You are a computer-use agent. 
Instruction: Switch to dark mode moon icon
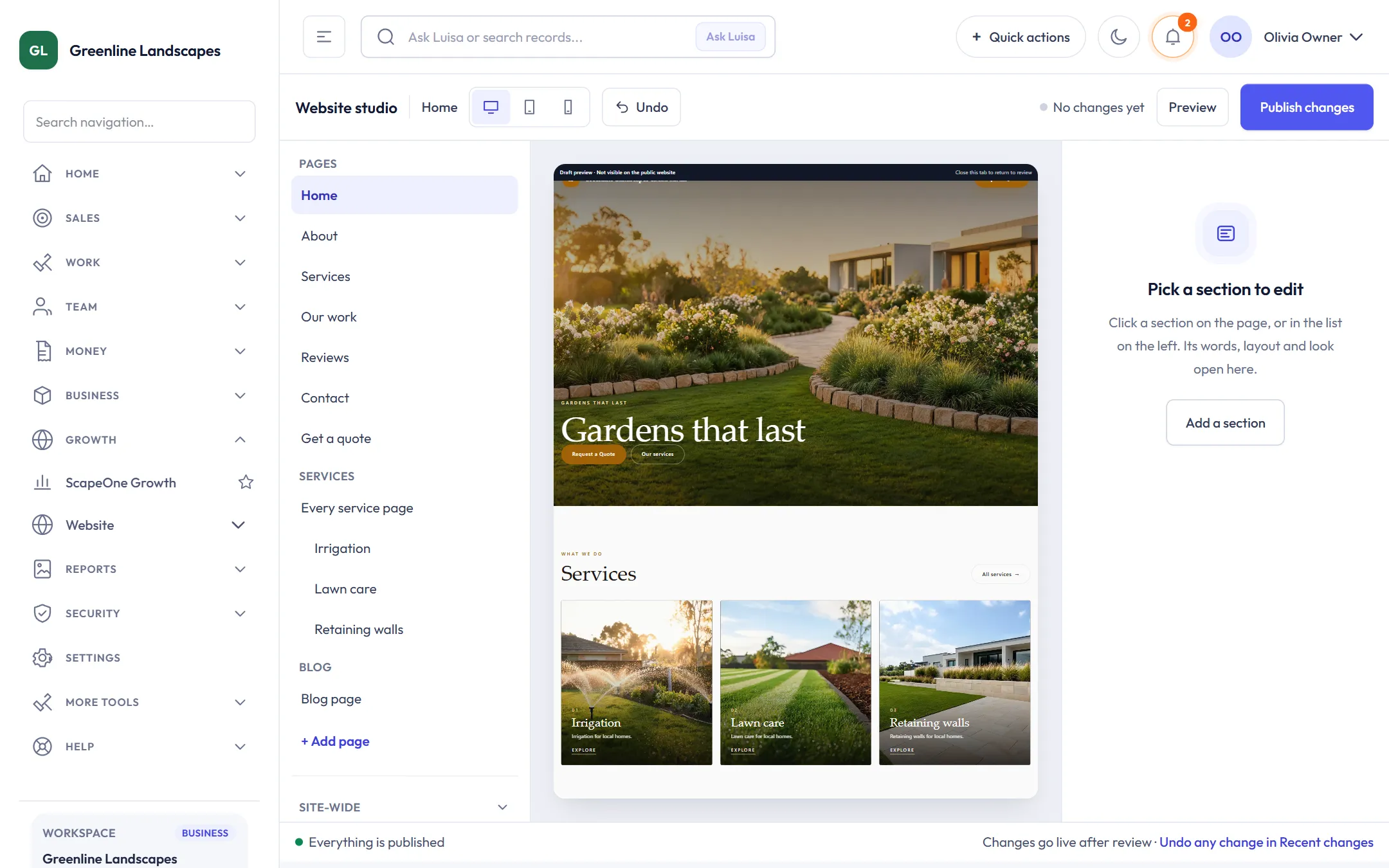pyautogui.click(x=1119, y=37)
